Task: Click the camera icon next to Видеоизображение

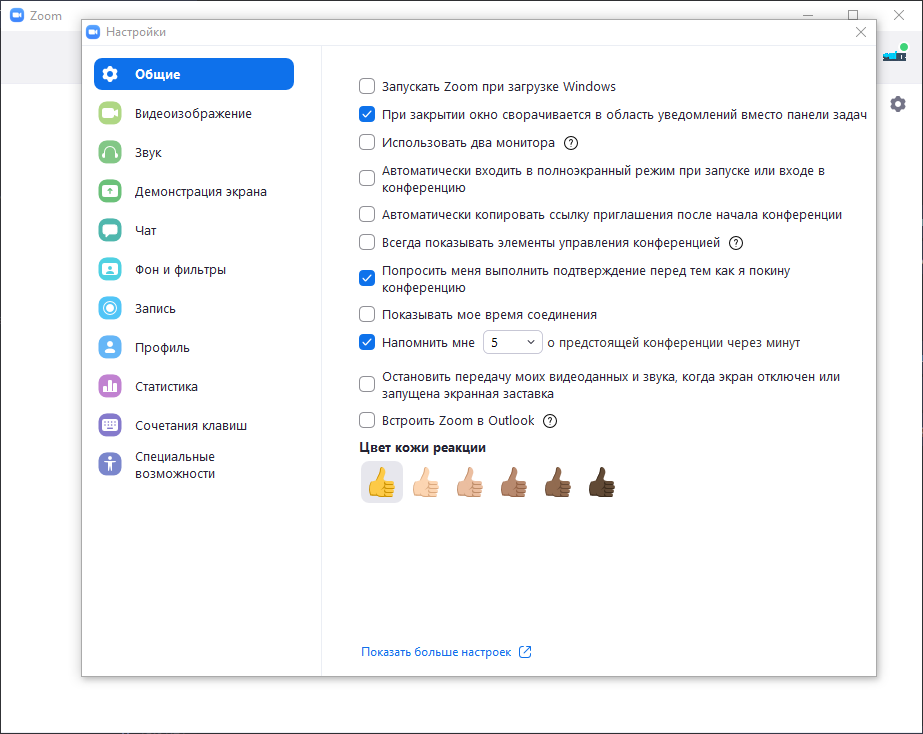Action: coord(110,113)
